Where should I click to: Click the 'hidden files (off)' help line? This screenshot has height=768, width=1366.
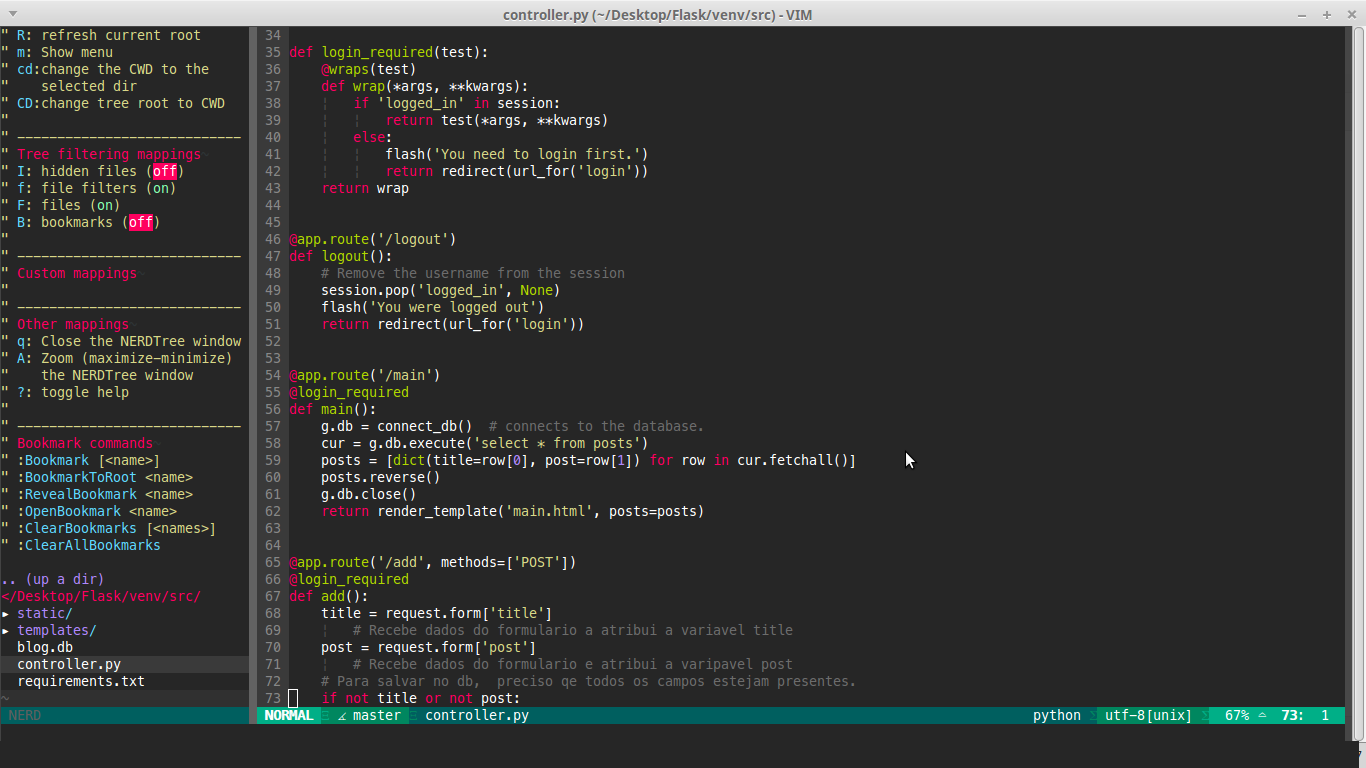(93, 171)
